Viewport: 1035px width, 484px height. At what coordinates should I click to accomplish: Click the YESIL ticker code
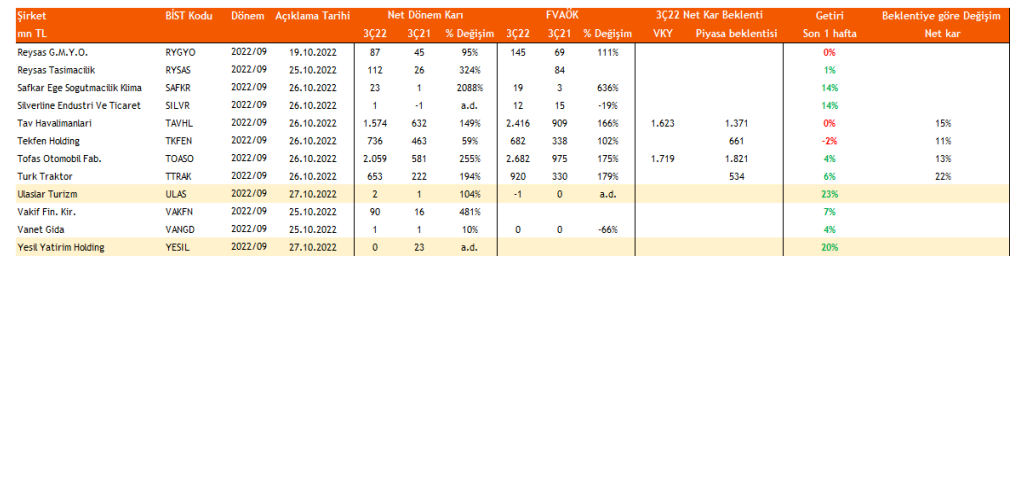(x=177, y=248)
